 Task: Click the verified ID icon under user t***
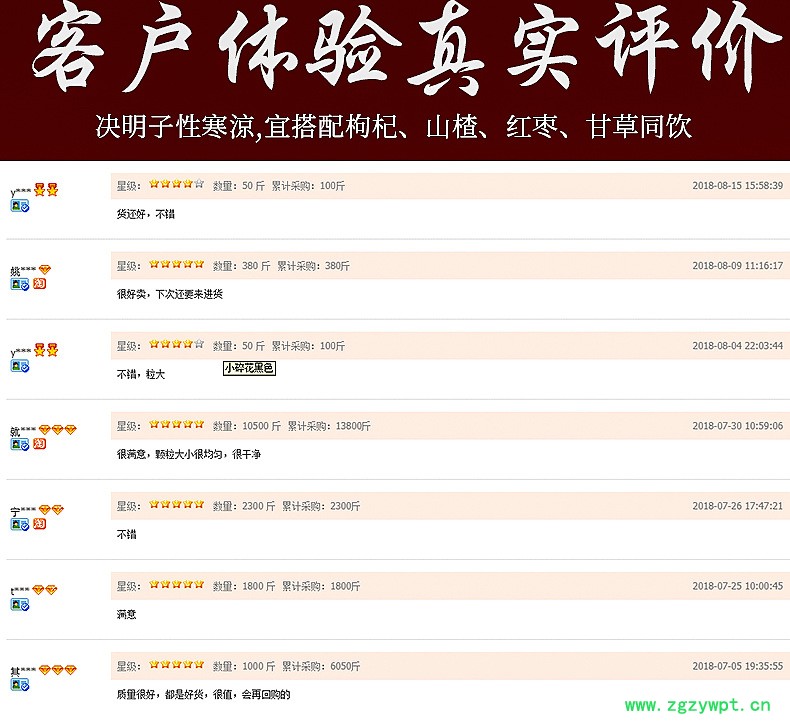click(x=19, y=605)
